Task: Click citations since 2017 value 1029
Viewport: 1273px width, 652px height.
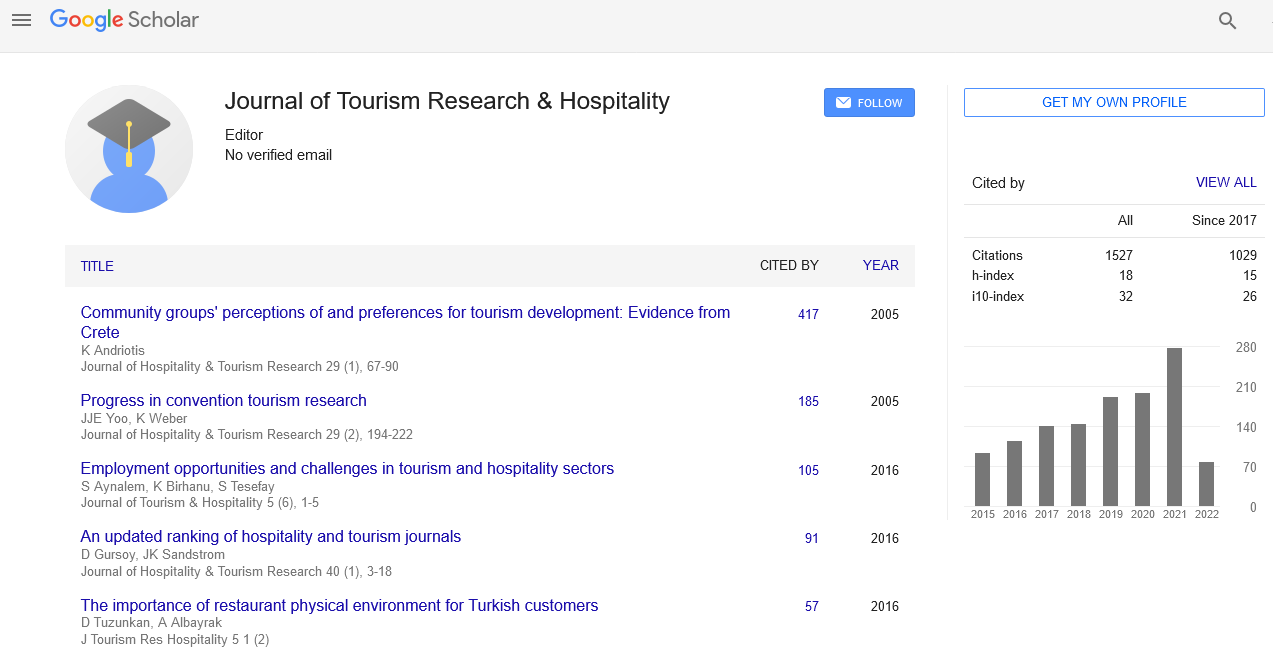Action: click(1243, 256)
